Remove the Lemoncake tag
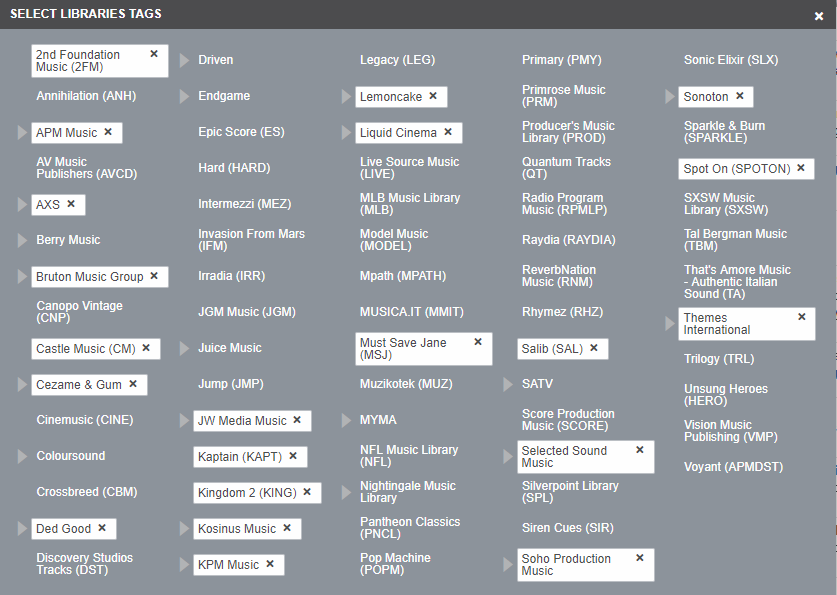Screen dimensions: 837x595 click(x=433, y=96)
